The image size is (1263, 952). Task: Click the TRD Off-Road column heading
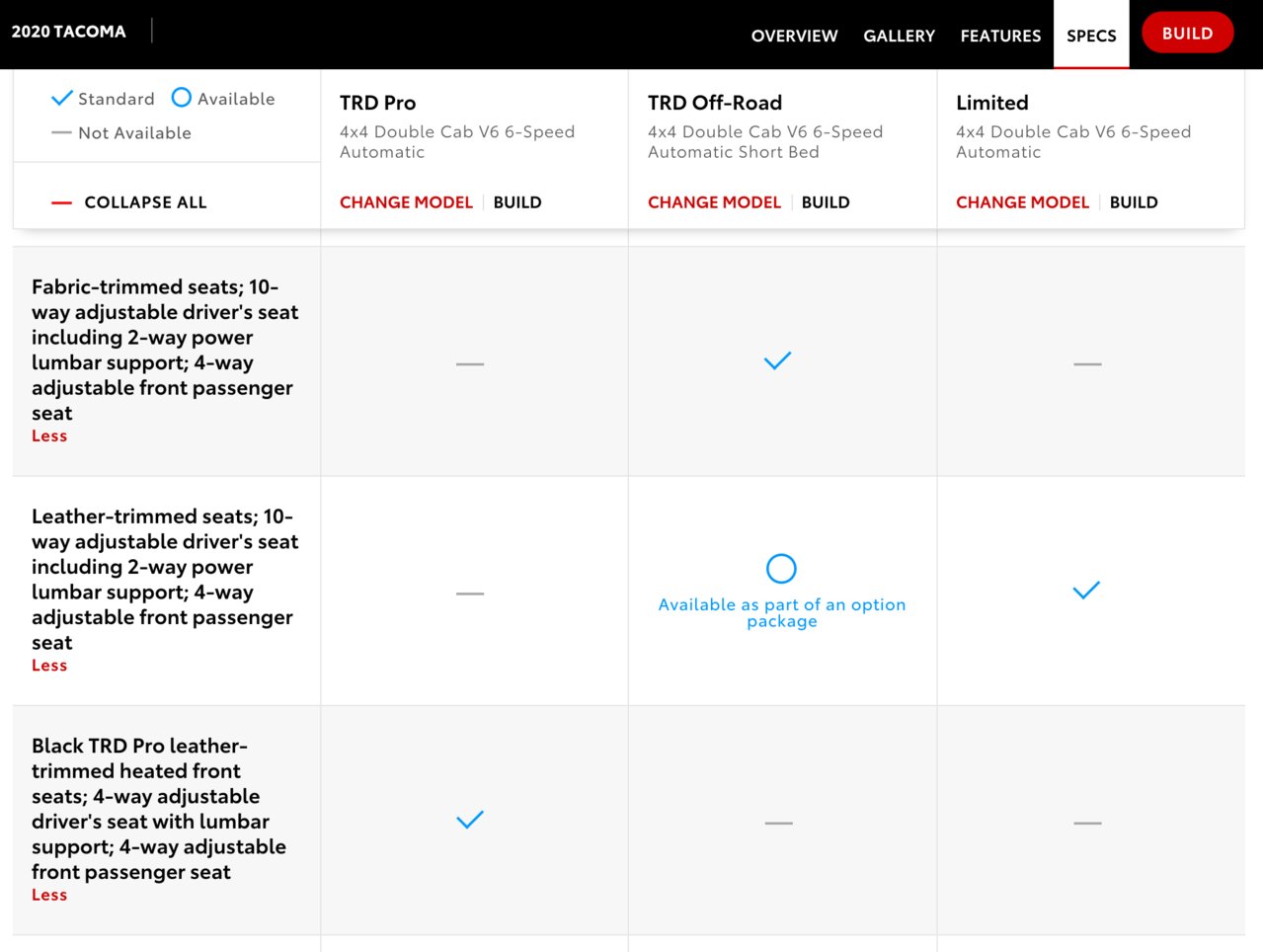[x=715, y=103]
